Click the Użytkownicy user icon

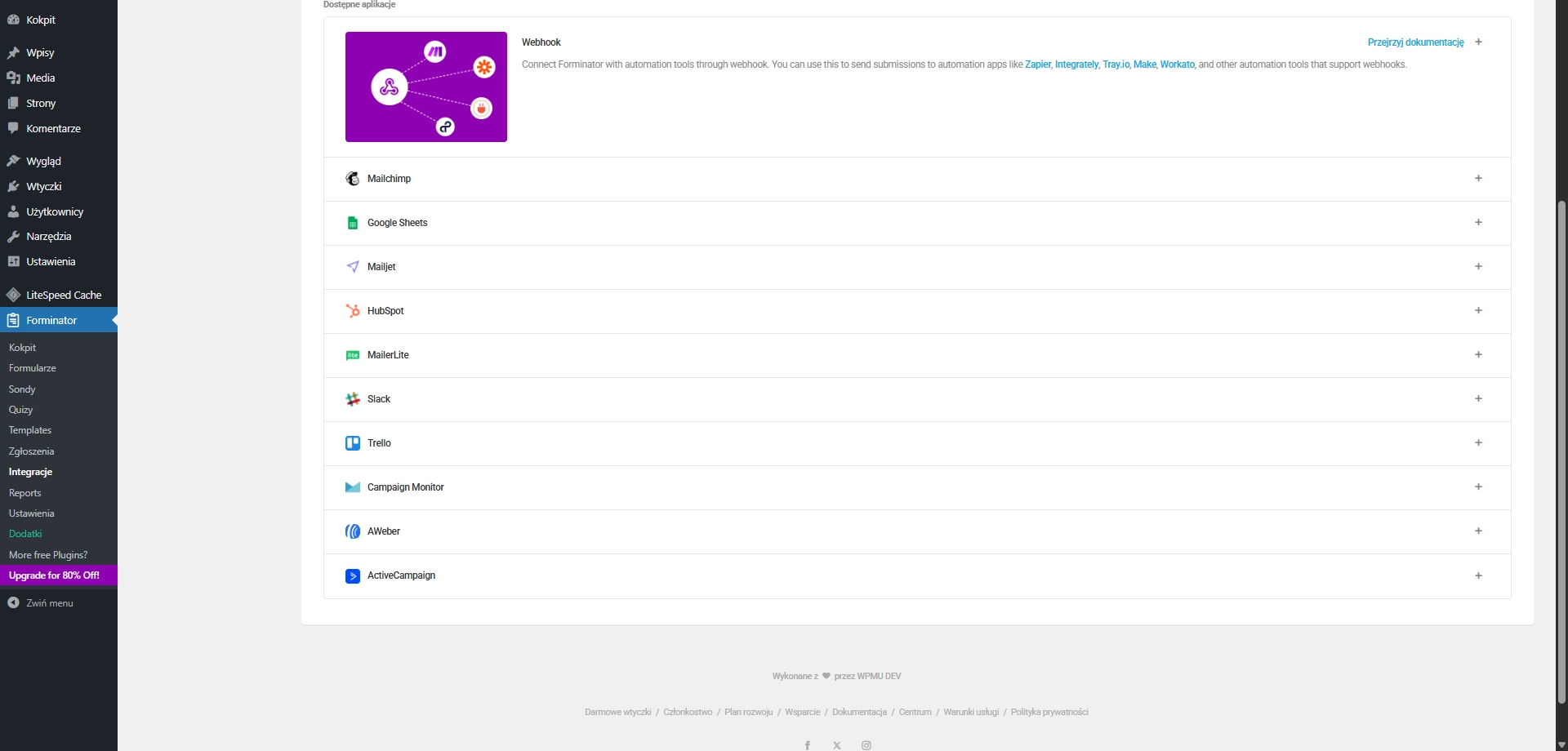tap(13, 211)
